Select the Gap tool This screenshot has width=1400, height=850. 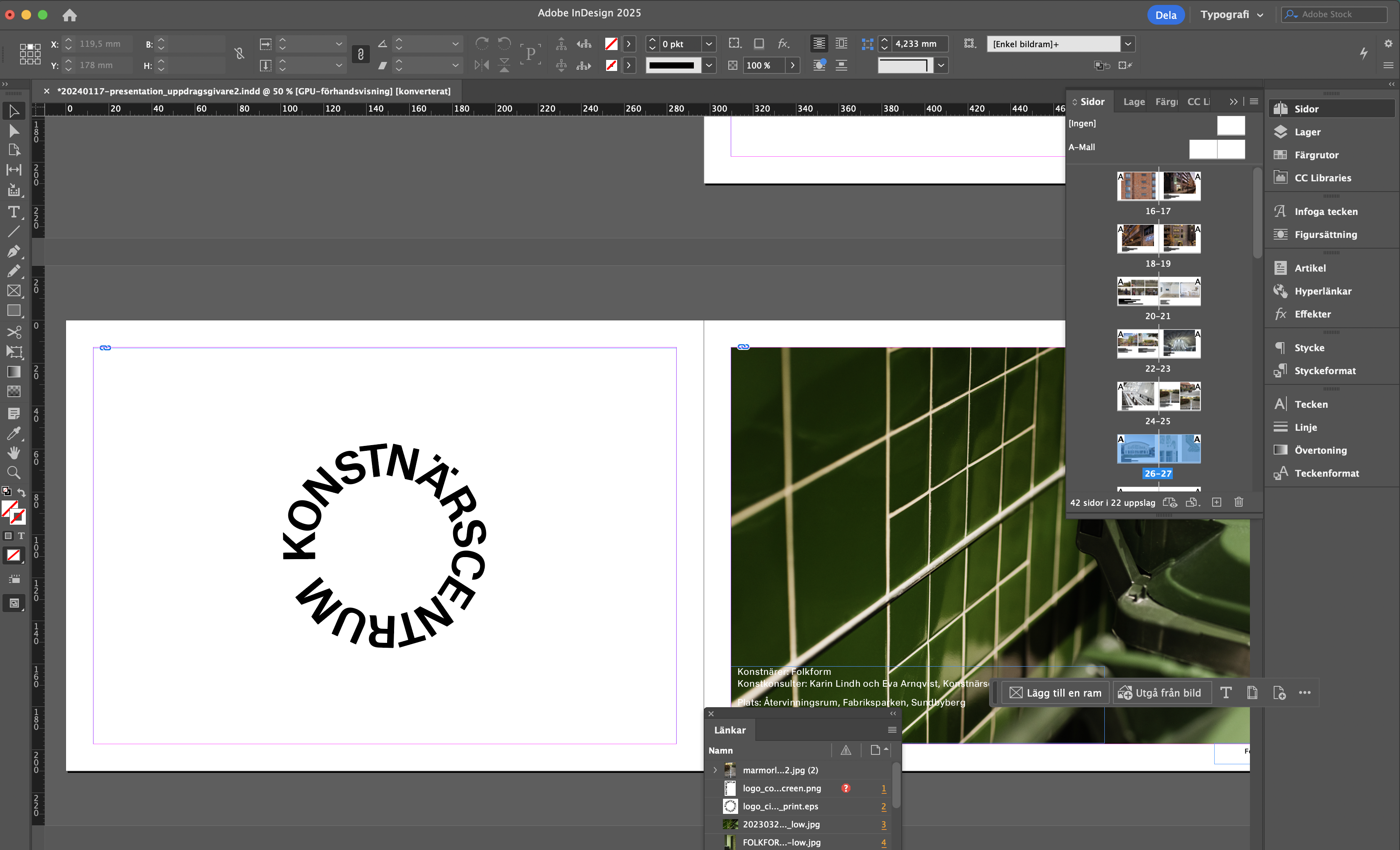[x=14, y=169]
